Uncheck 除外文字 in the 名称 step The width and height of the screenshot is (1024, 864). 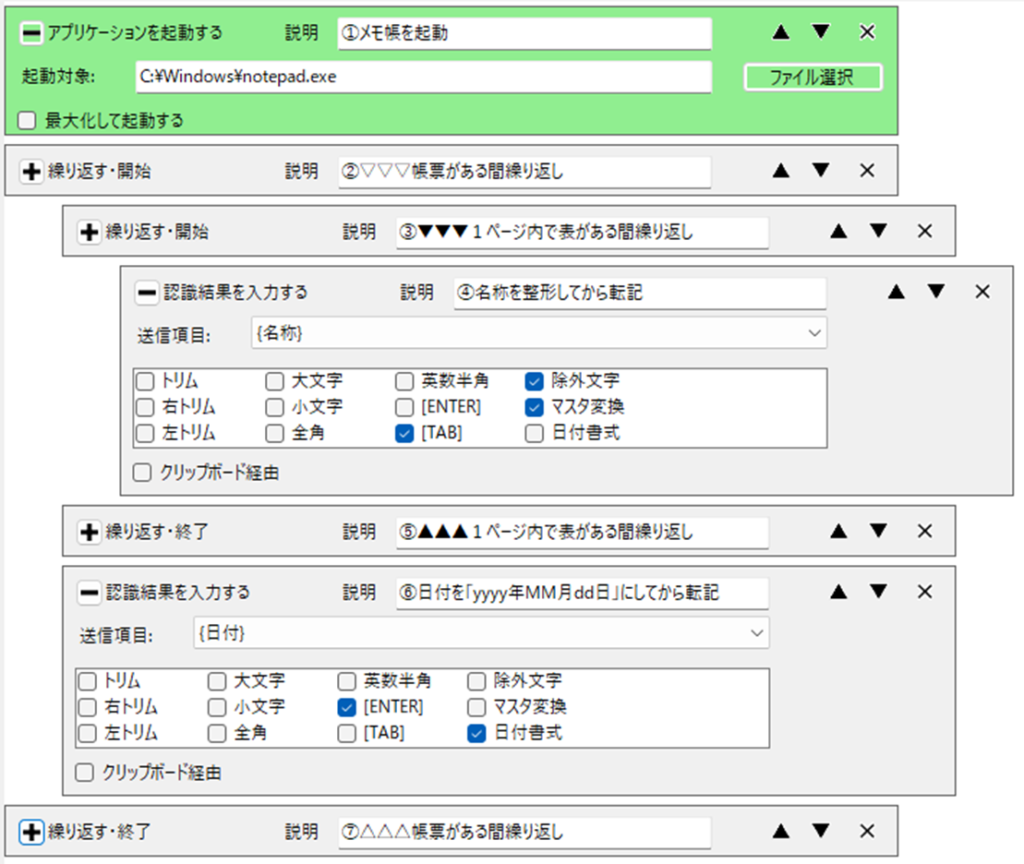(534, 381)
